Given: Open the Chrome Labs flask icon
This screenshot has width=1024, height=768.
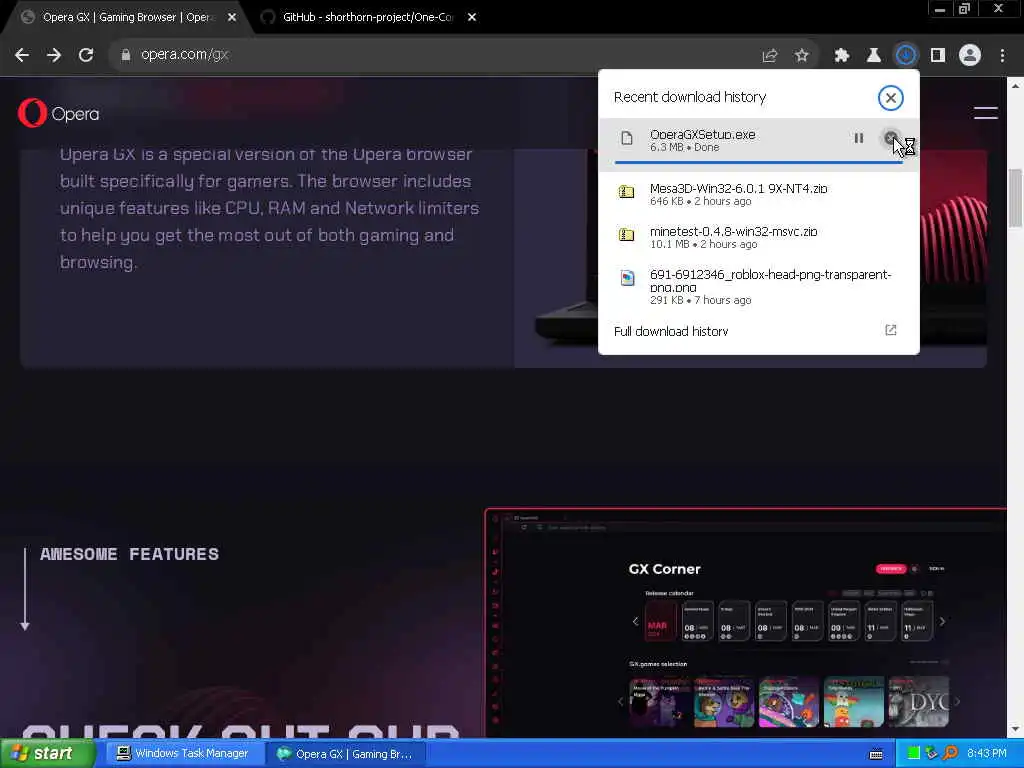Looking at the screenshot, I should point(873,56).
